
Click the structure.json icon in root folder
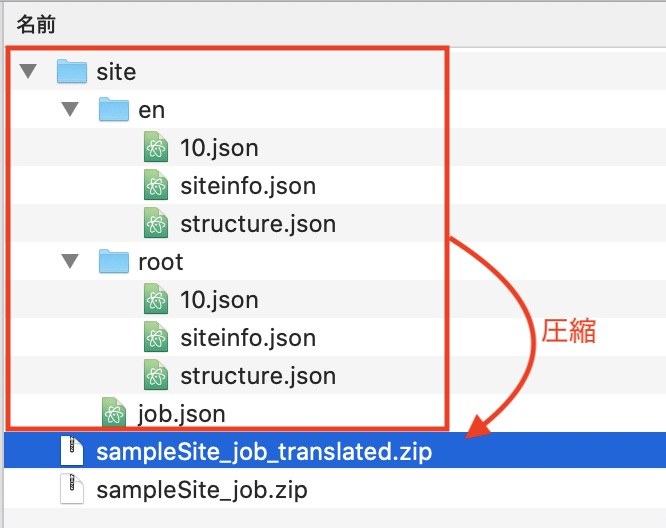pyautogui.click(x=155, y=376)
